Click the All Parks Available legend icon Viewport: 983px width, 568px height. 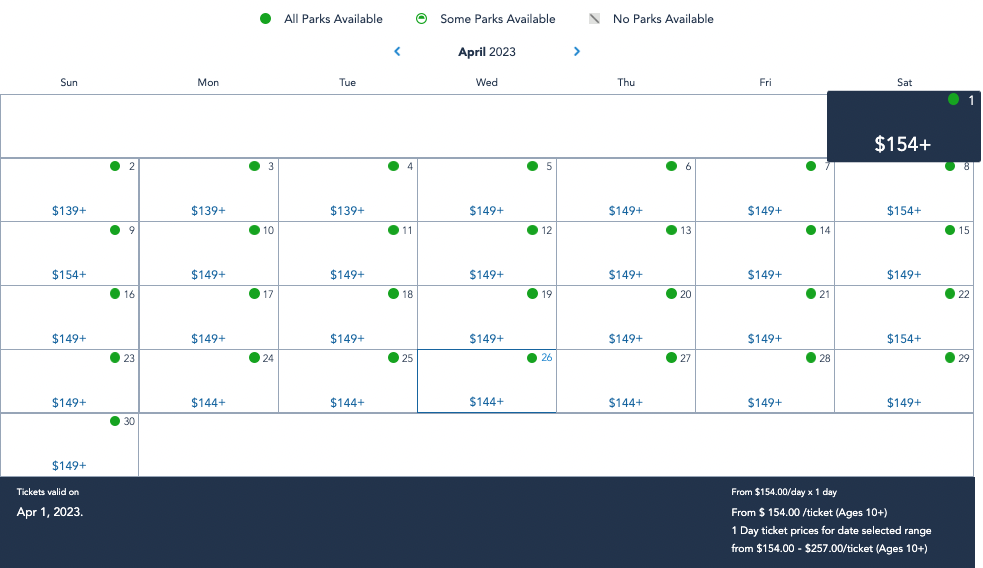click(266, 19)
